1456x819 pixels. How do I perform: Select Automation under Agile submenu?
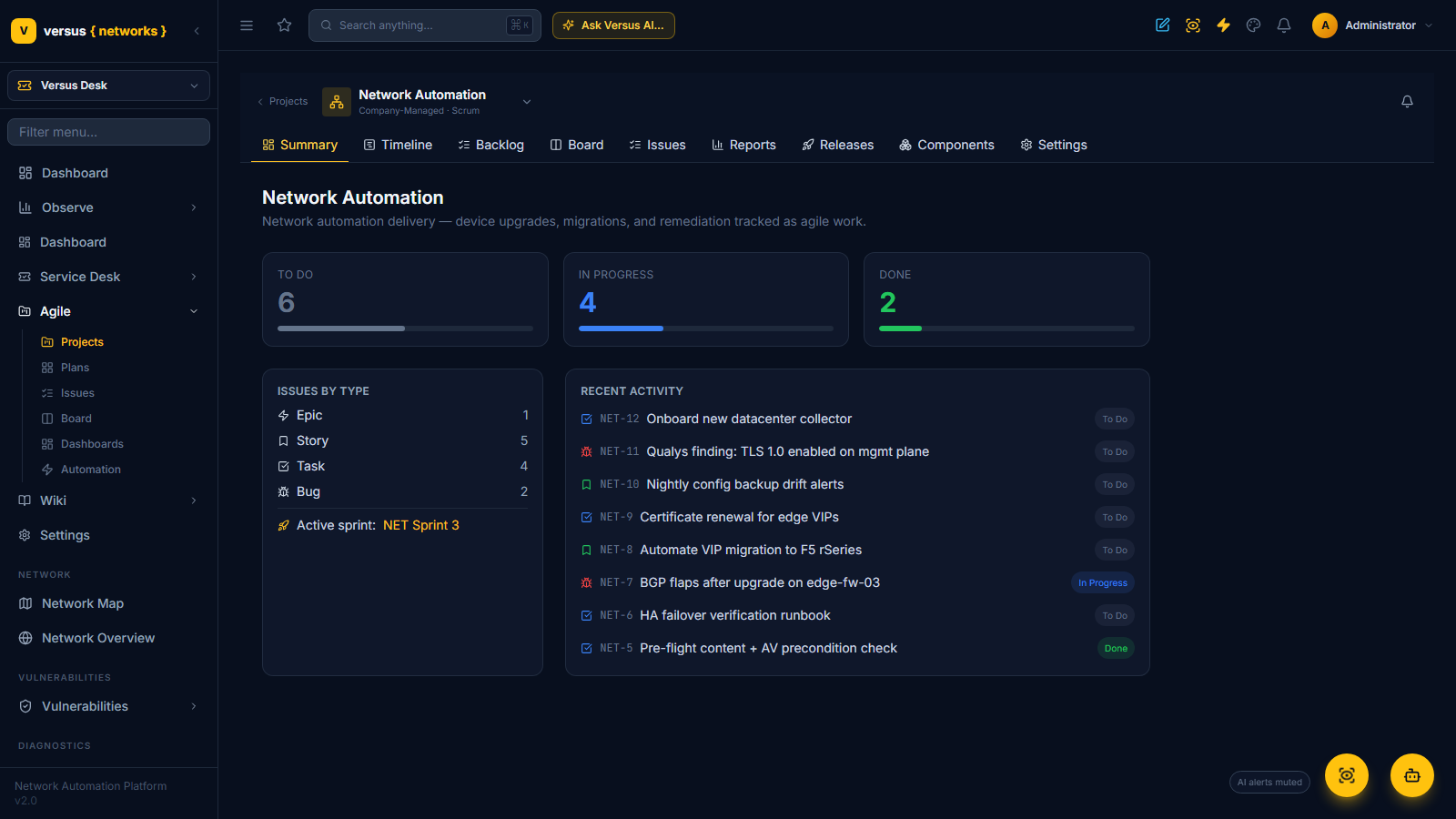[x=90, y=470]
